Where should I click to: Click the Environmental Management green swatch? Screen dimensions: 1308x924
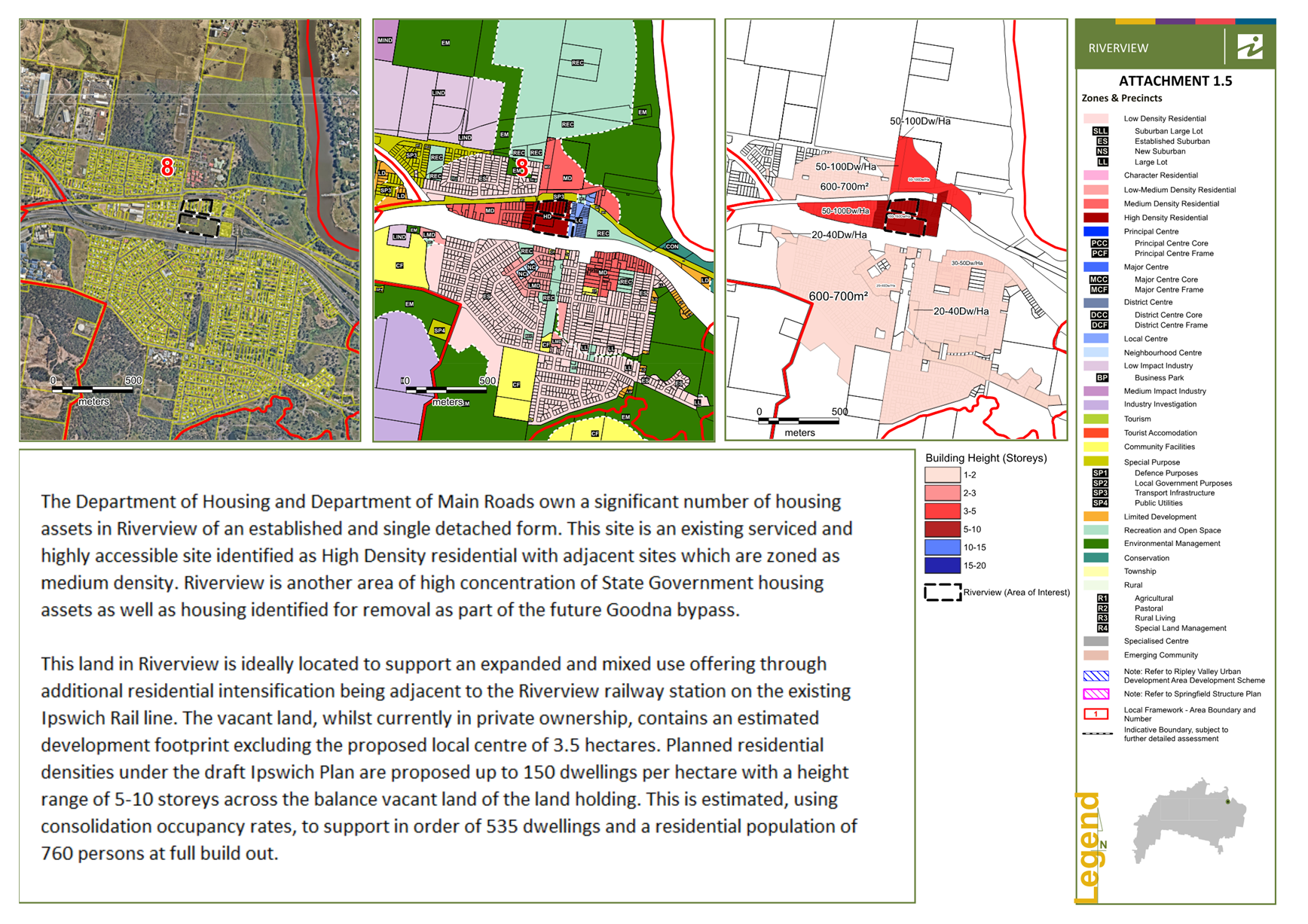tap(1096, 544)
